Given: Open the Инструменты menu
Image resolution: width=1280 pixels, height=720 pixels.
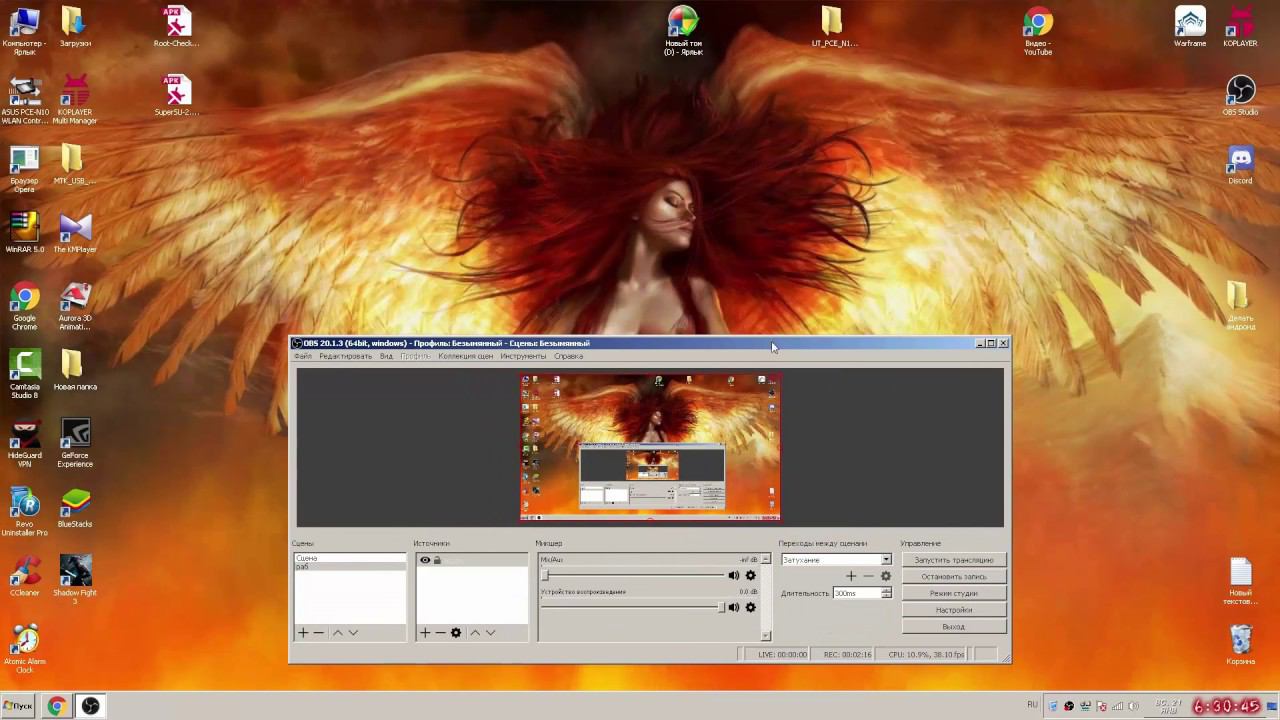Looking at the screenshot, I should click(x=523, y=356).
